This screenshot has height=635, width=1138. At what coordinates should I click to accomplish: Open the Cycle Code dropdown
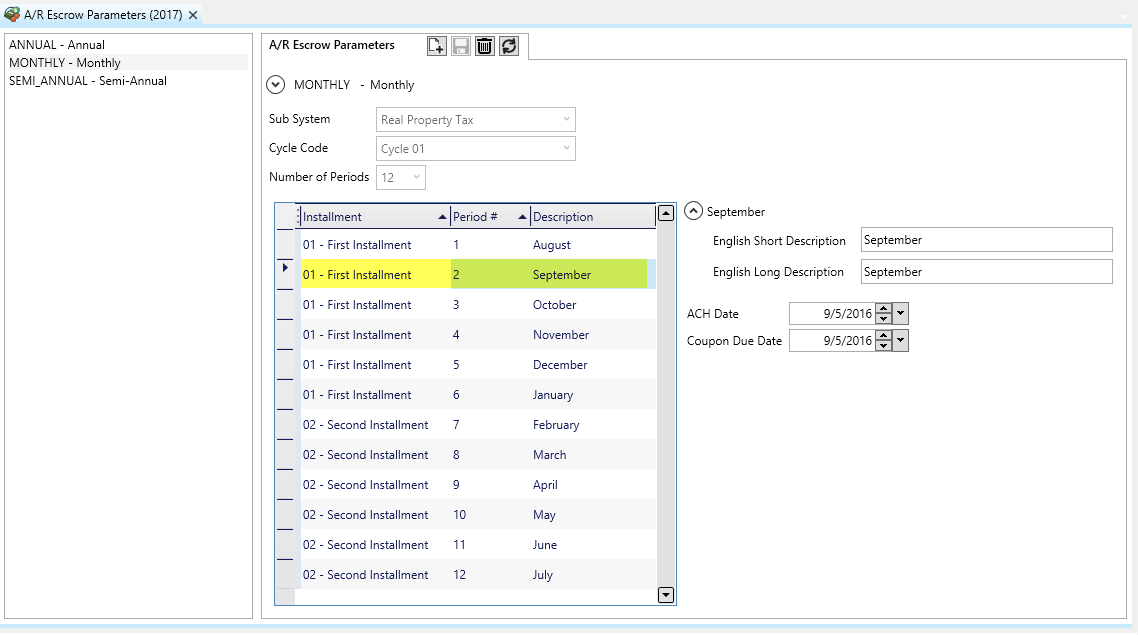[x=566, y=149]
